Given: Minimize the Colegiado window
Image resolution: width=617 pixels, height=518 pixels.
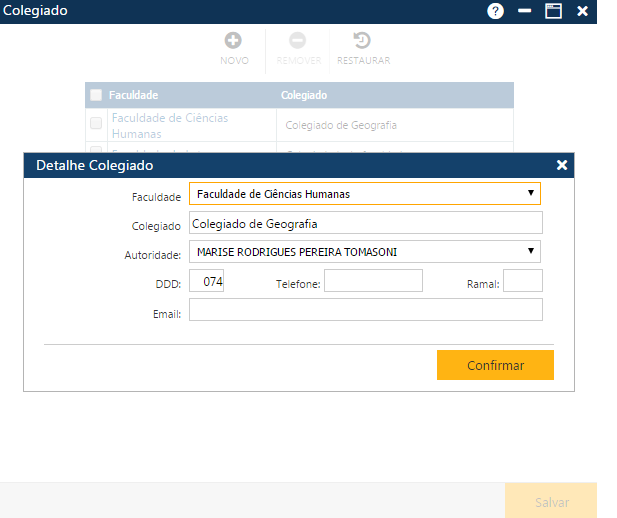Looking at the screenshot, I should [x=524, y=11].
